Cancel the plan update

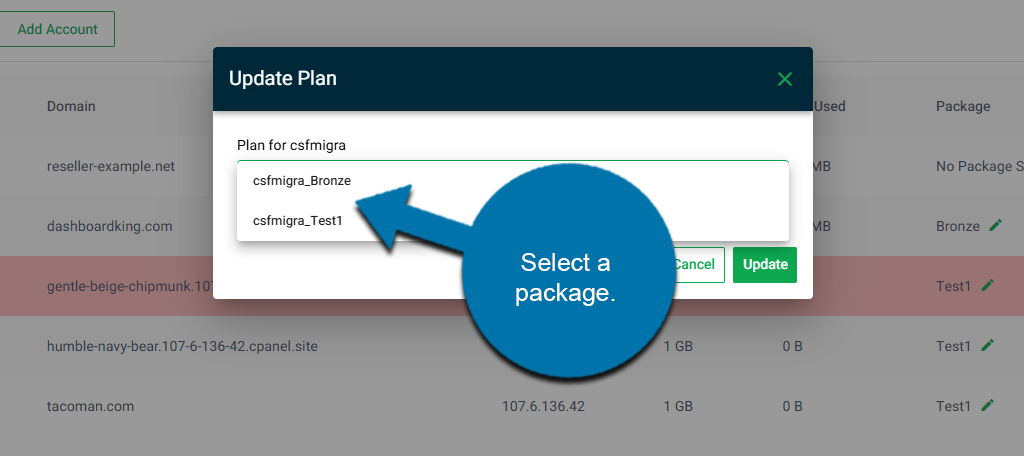(x=695, y=265)
